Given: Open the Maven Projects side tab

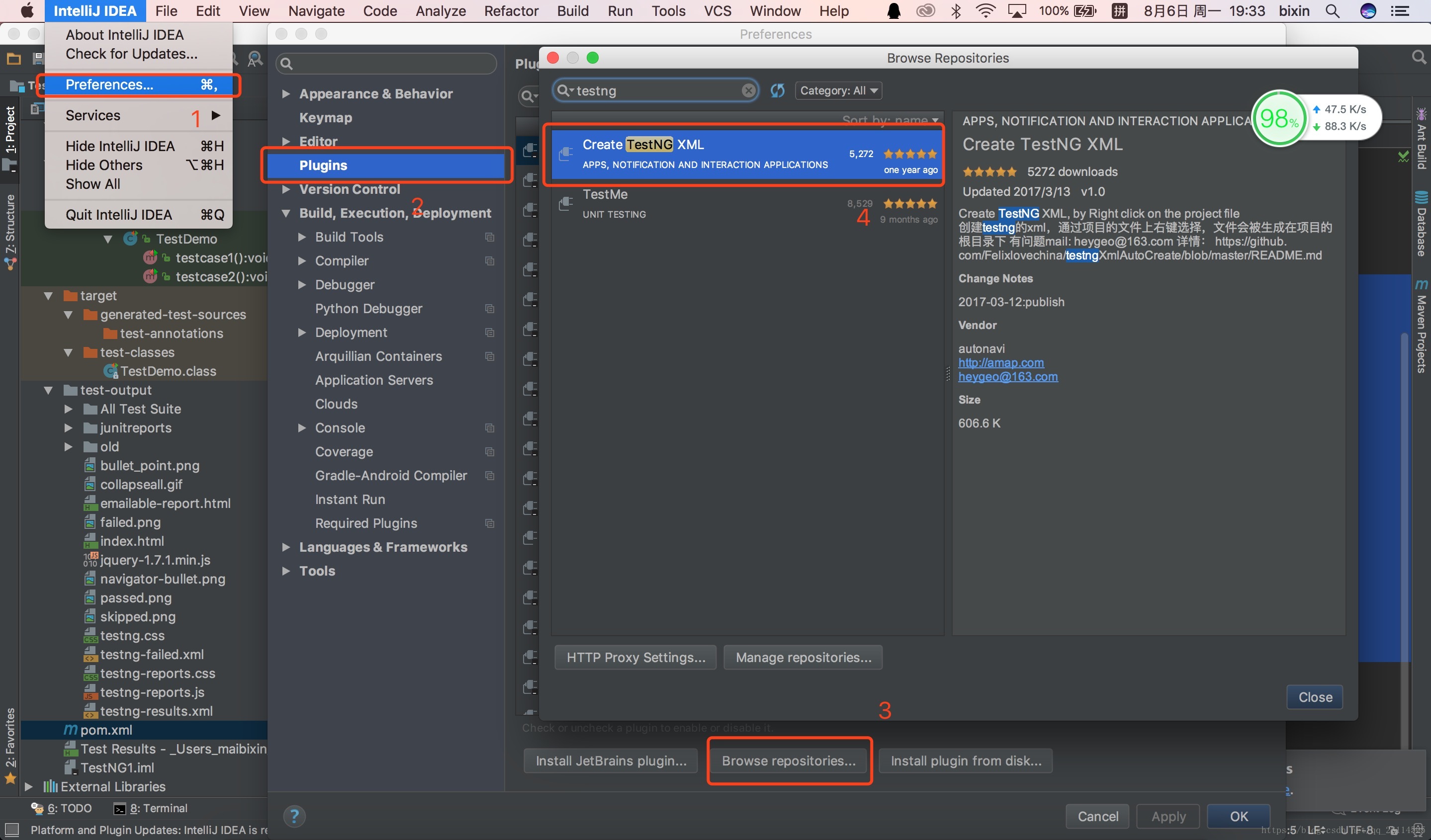Looking at the screenshot, I should click(1421, 327).
